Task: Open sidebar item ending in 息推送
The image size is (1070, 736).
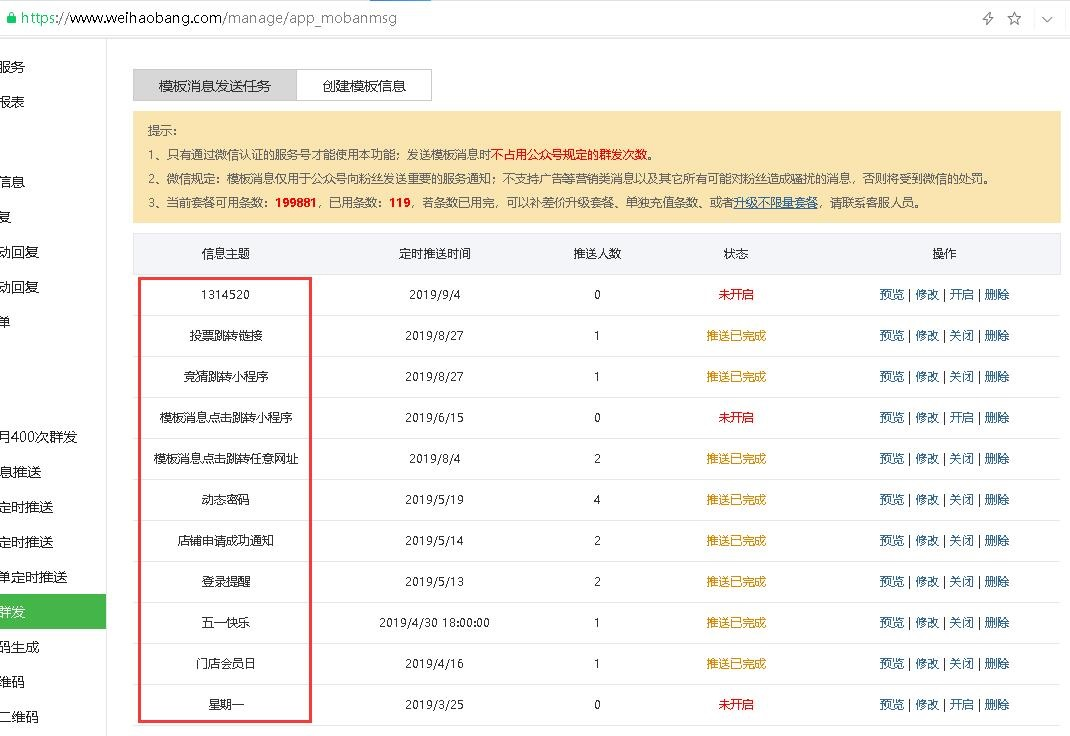Action: pos(20,472)
